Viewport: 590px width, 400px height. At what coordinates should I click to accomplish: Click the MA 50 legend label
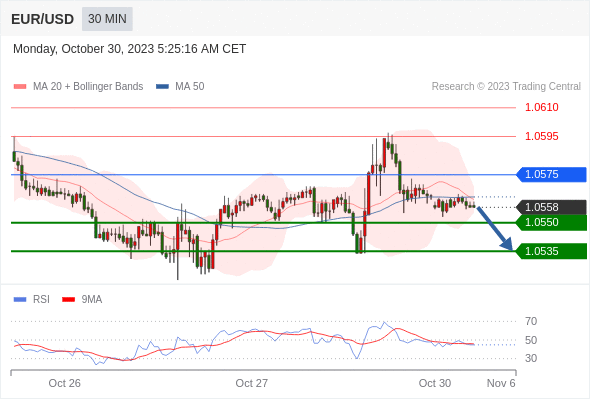pos(190,87)
